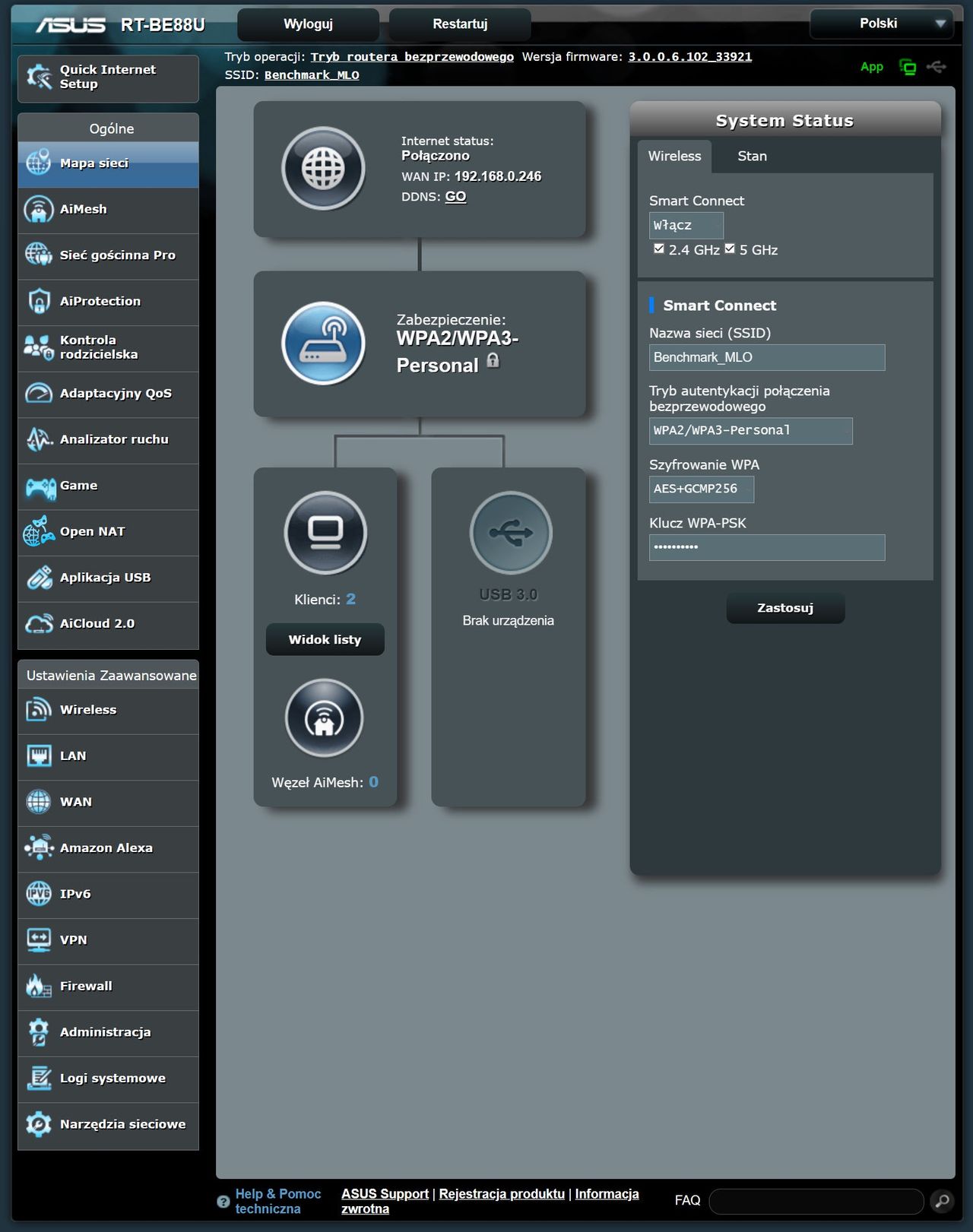The width and height of the screenshot is (973, 1232).
Task: Click the IPv6 globe icon
Action: click(x=38, y=894)
